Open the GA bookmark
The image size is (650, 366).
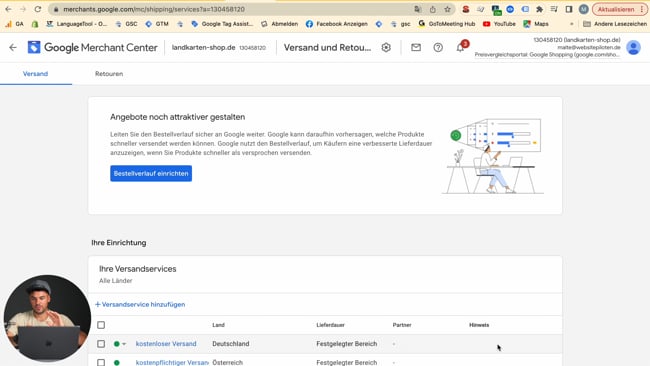click(15, 24)
